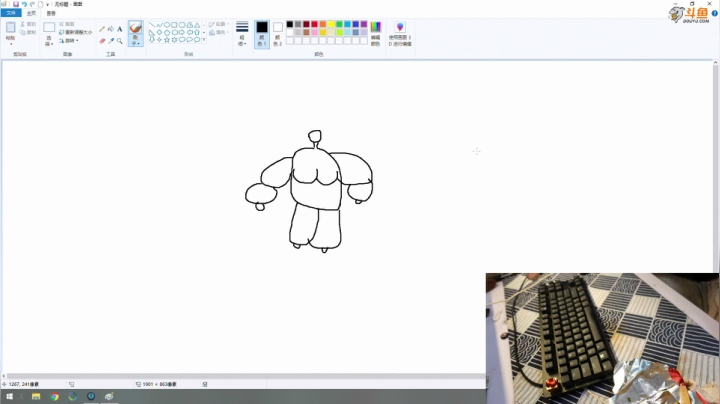Click the webcam keyboard overlay
Viewport: 720px width, 404px height.
point(602,338)
